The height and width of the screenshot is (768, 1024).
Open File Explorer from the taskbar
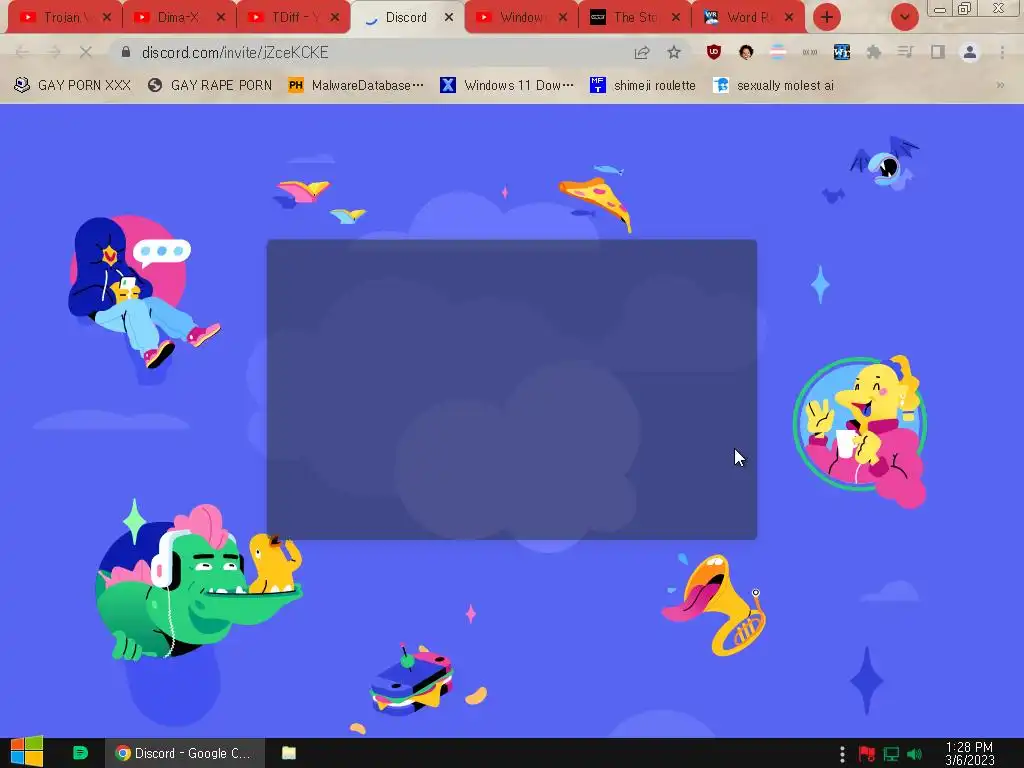pyautogui.click(x=289, y=753)
